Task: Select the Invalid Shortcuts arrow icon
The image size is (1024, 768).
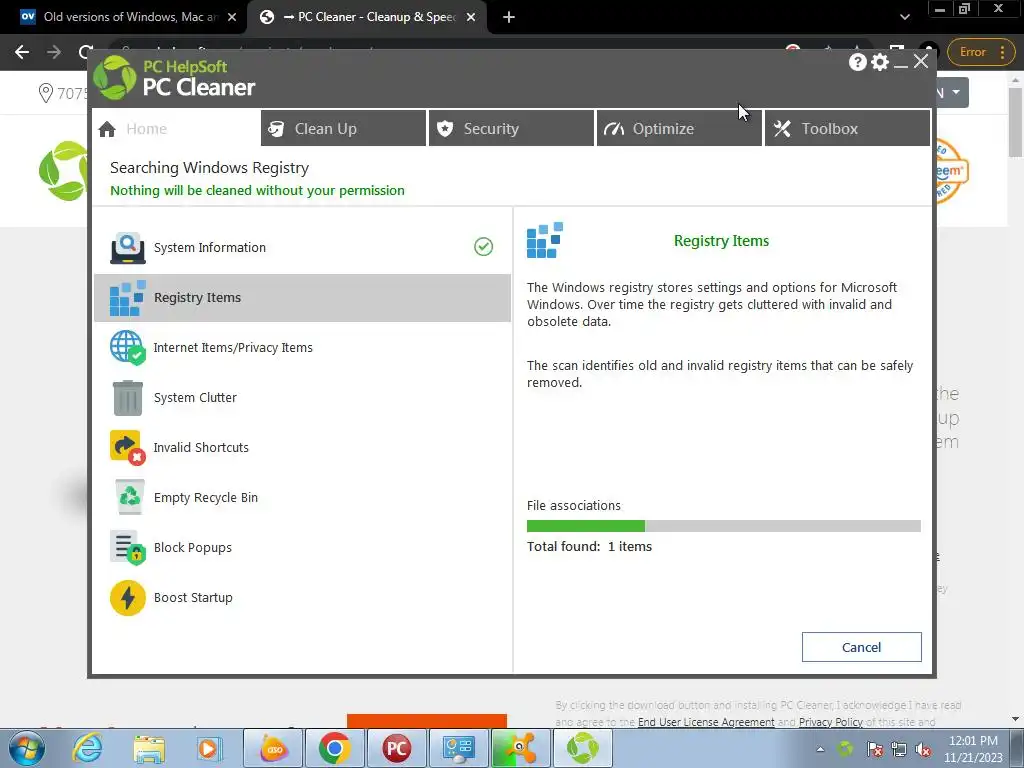Action: [127, 447]
